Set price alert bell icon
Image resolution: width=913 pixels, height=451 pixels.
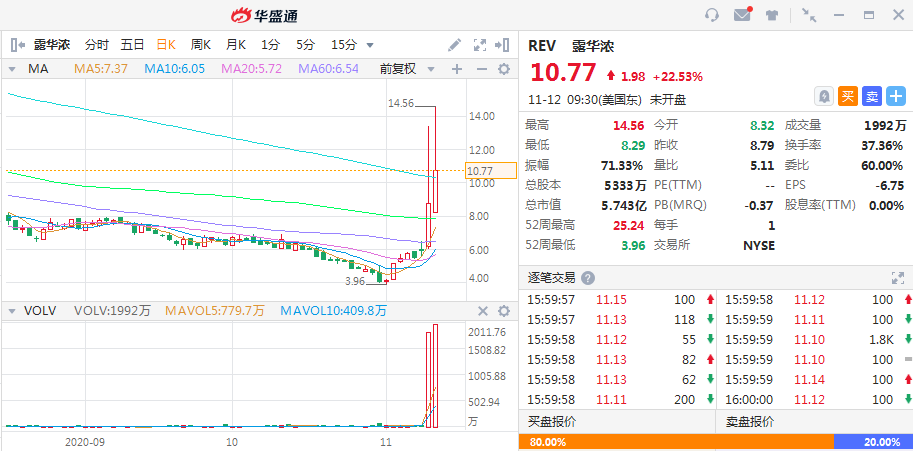[824, 97]
